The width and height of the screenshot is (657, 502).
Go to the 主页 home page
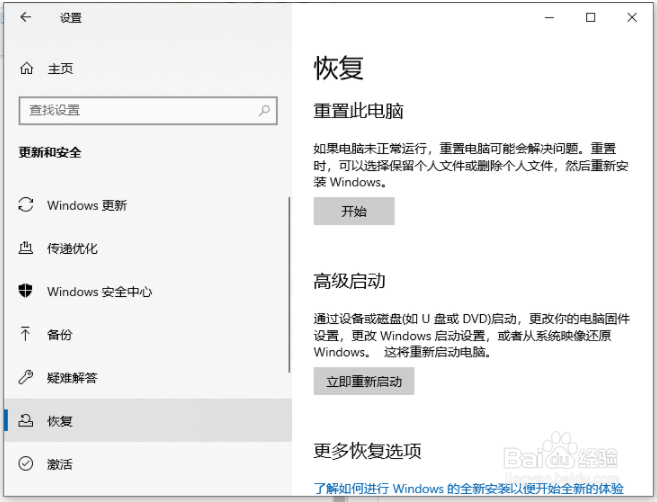click(x=148, y=68)
